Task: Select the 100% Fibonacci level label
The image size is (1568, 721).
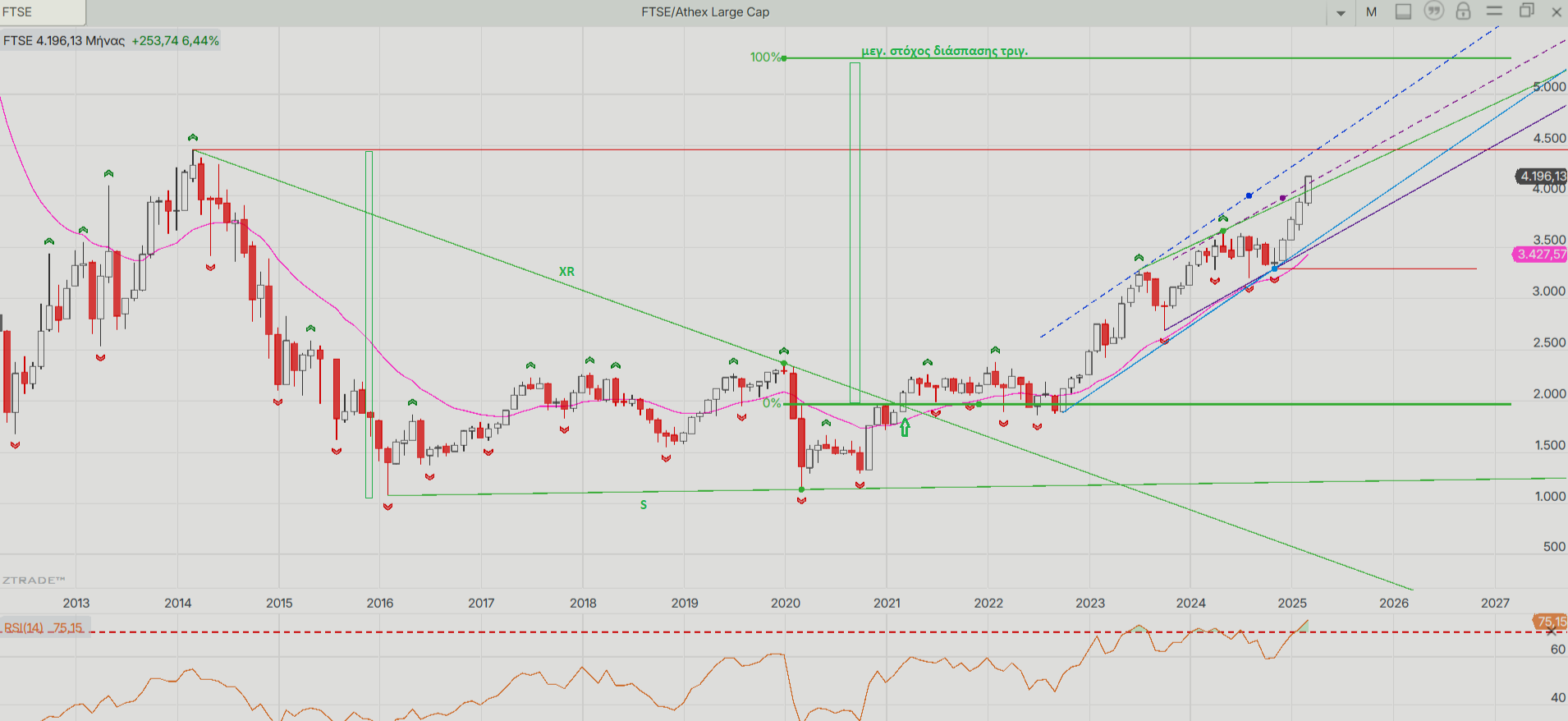Action: pos(764,57)
